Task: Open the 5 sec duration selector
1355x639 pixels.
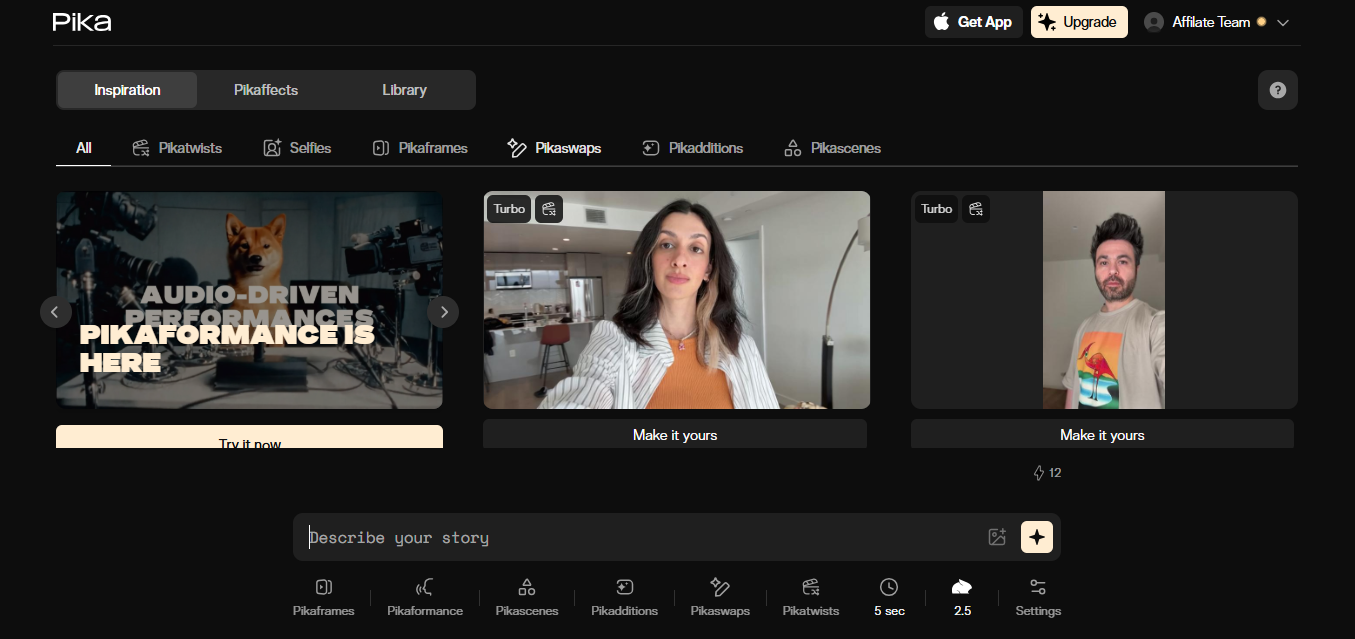Action: point(889,597)
